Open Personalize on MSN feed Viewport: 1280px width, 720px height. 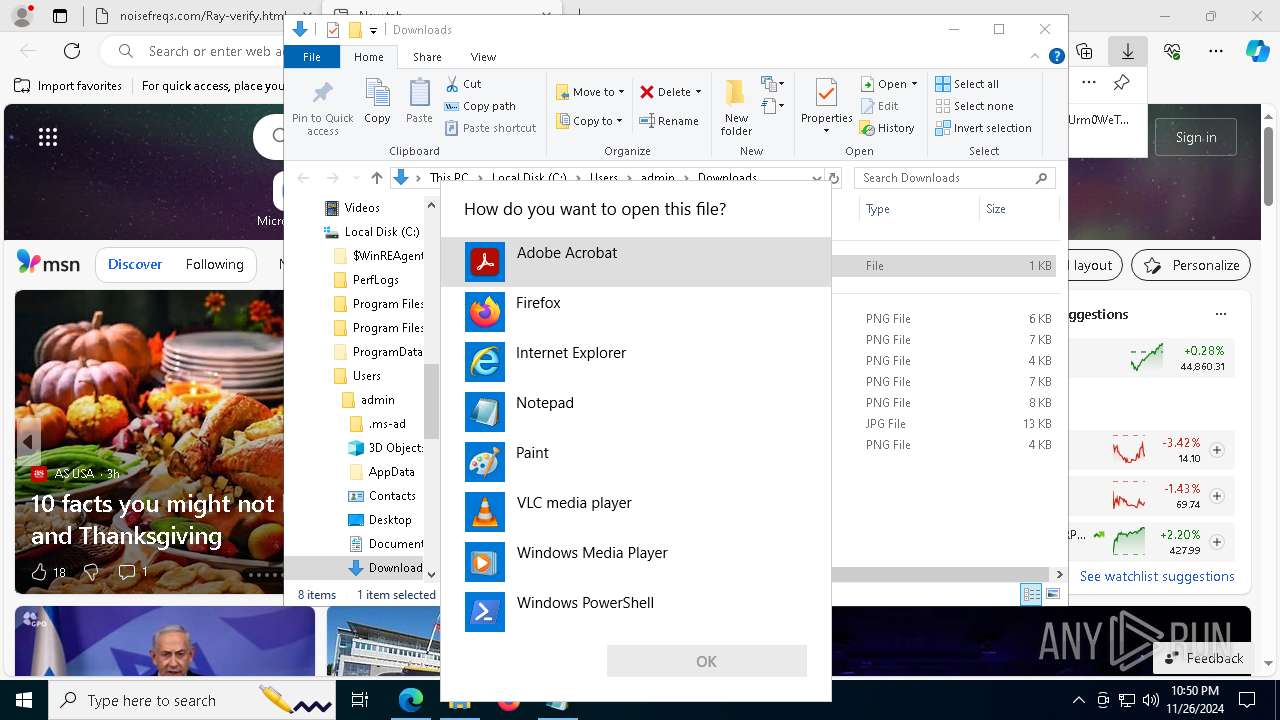point(1191,265)
